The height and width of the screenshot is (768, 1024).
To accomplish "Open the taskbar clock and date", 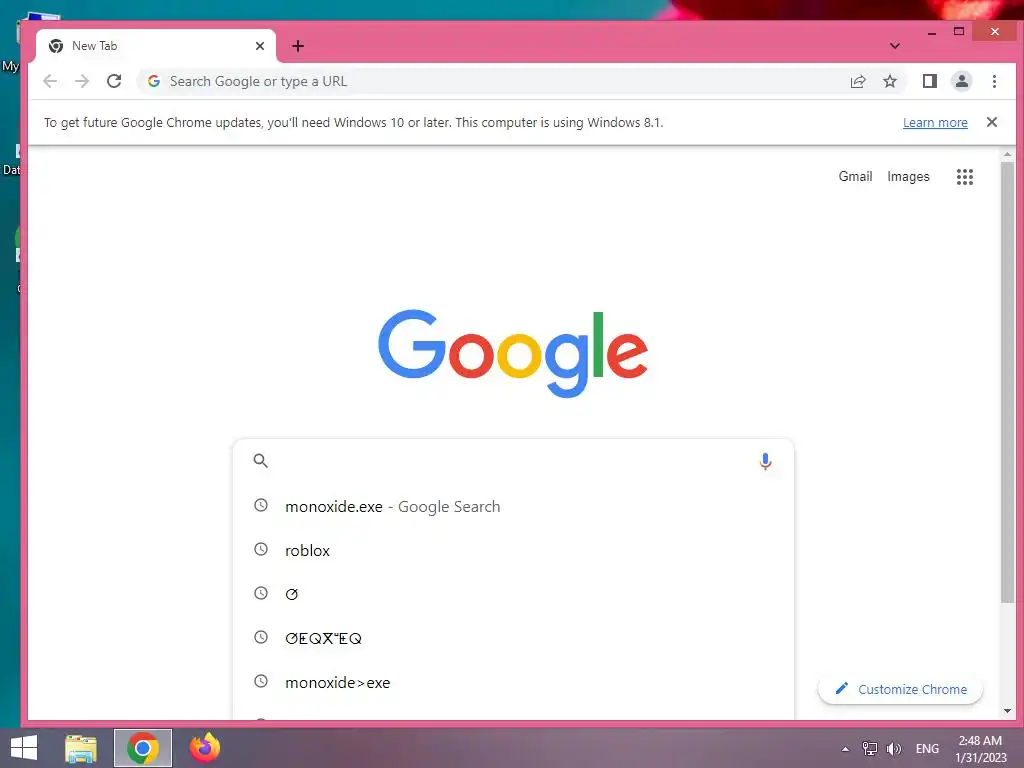I will point(980,748).
